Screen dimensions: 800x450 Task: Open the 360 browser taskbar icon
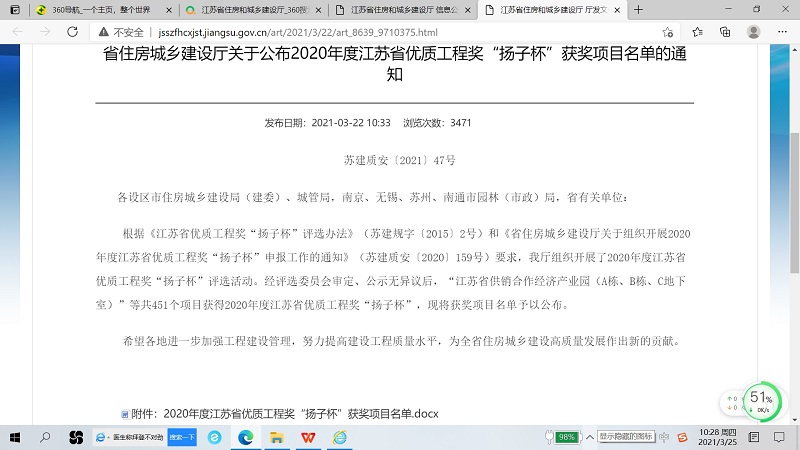point(215,437)
